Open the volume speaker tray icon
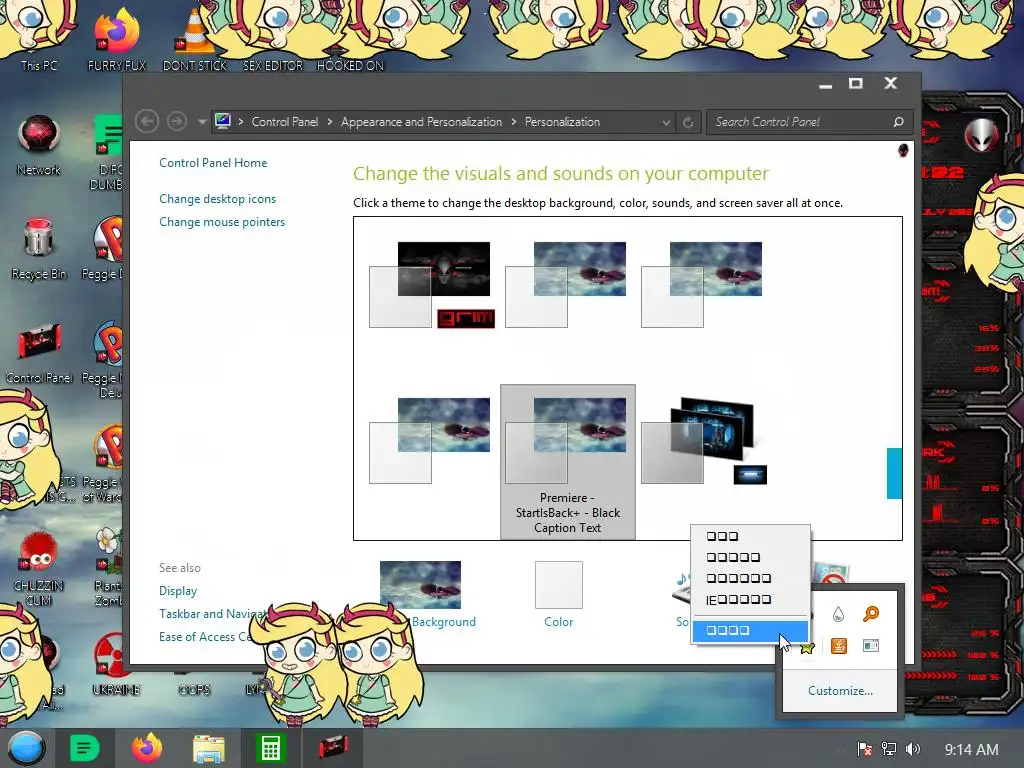Image resolution: width=1024 pixels, height=768 pixels. pos(912,749)
